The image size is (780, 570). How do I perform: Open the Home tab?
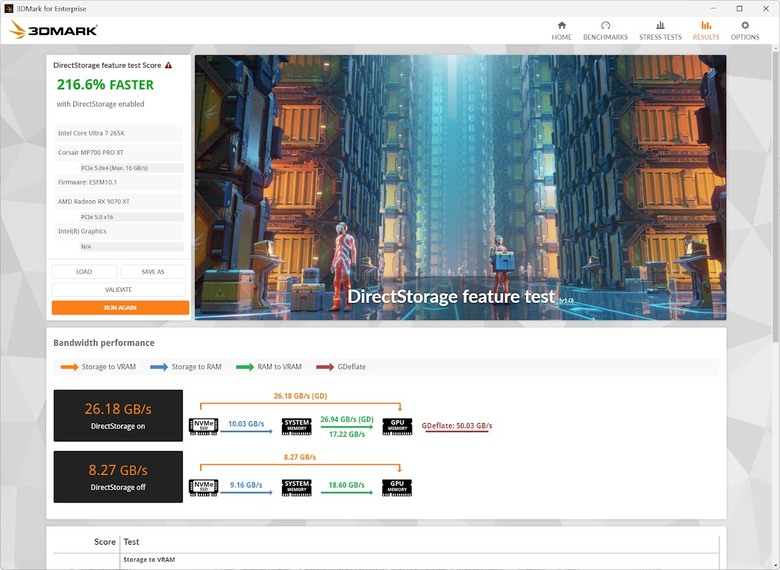tap(561, 31)
